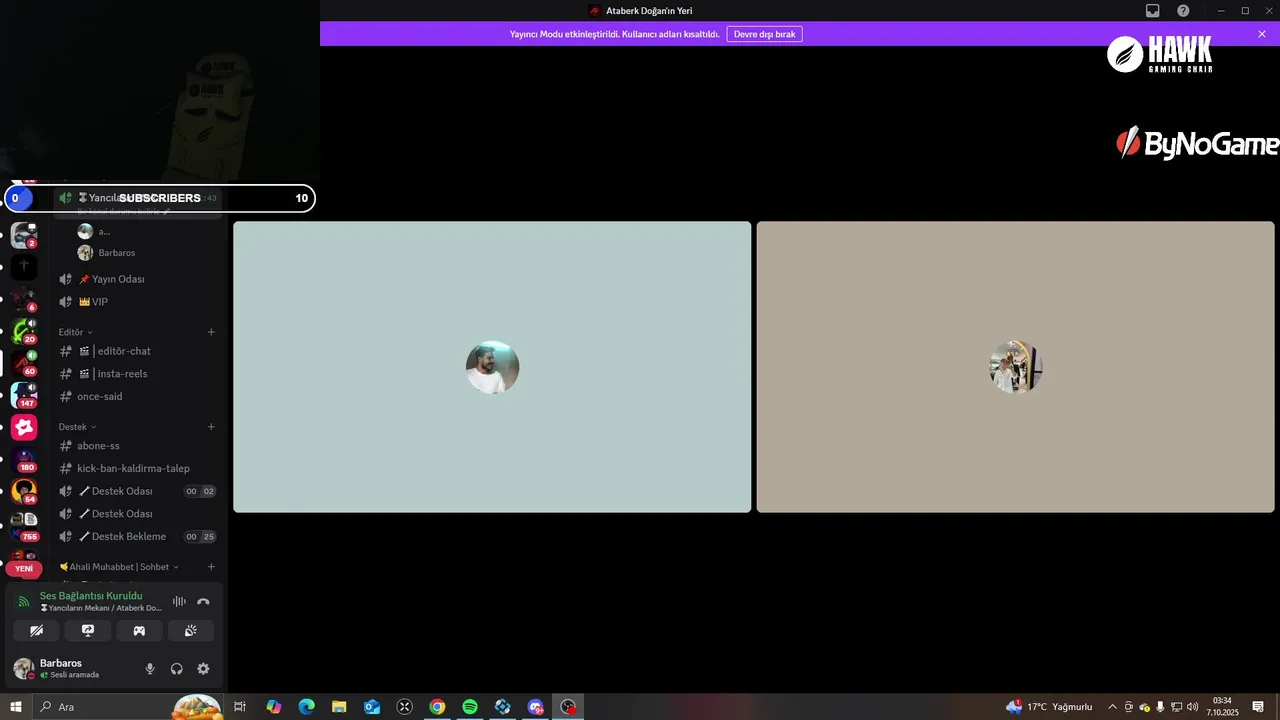
Task: Start screen share from voice panel
Action: 88,631
